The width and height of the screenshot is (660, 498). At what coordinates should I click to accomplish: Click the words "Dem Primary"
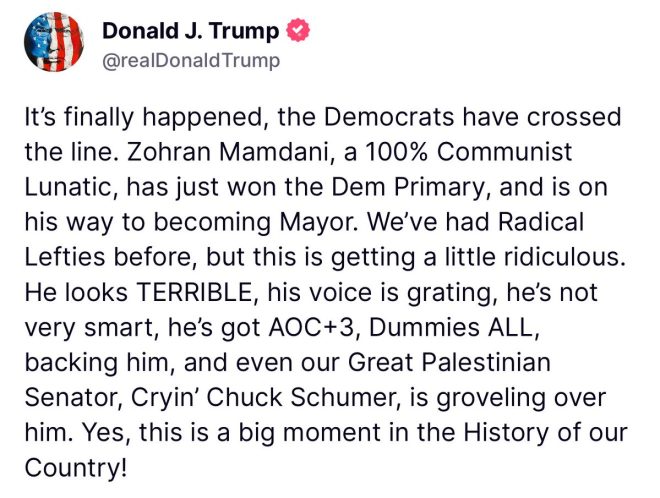[408, 188]
